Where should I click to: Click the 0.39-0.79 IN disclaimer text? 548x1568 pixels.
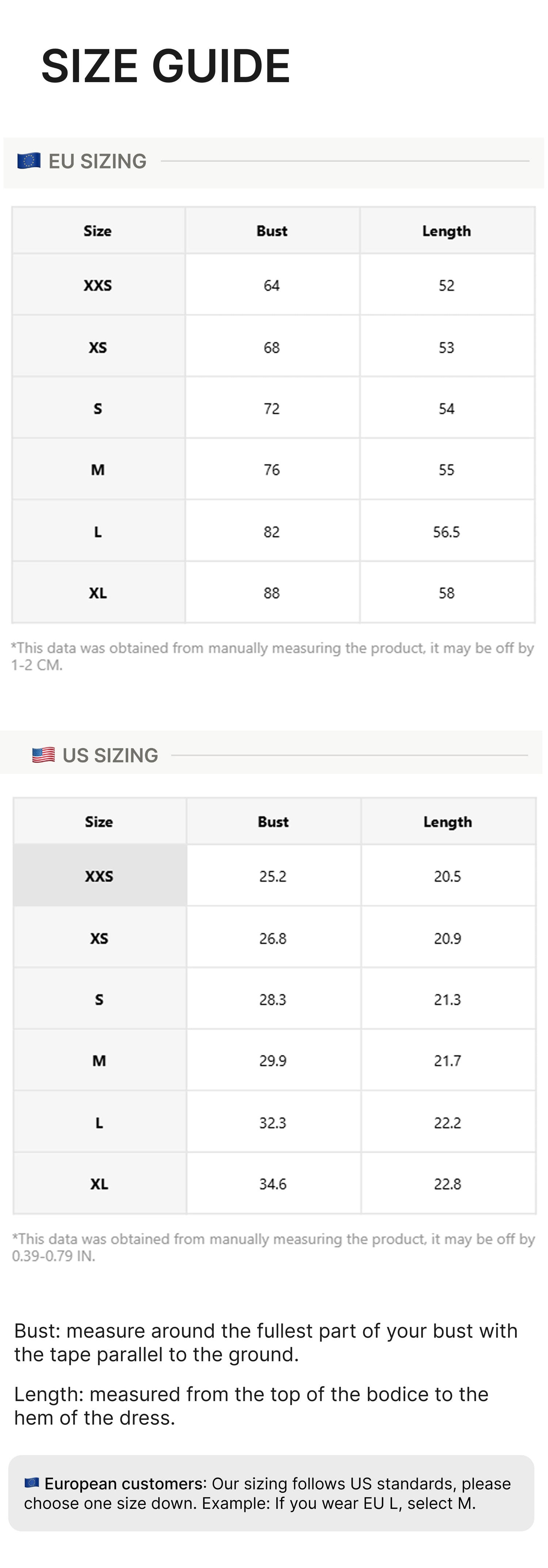point(273,1247)
